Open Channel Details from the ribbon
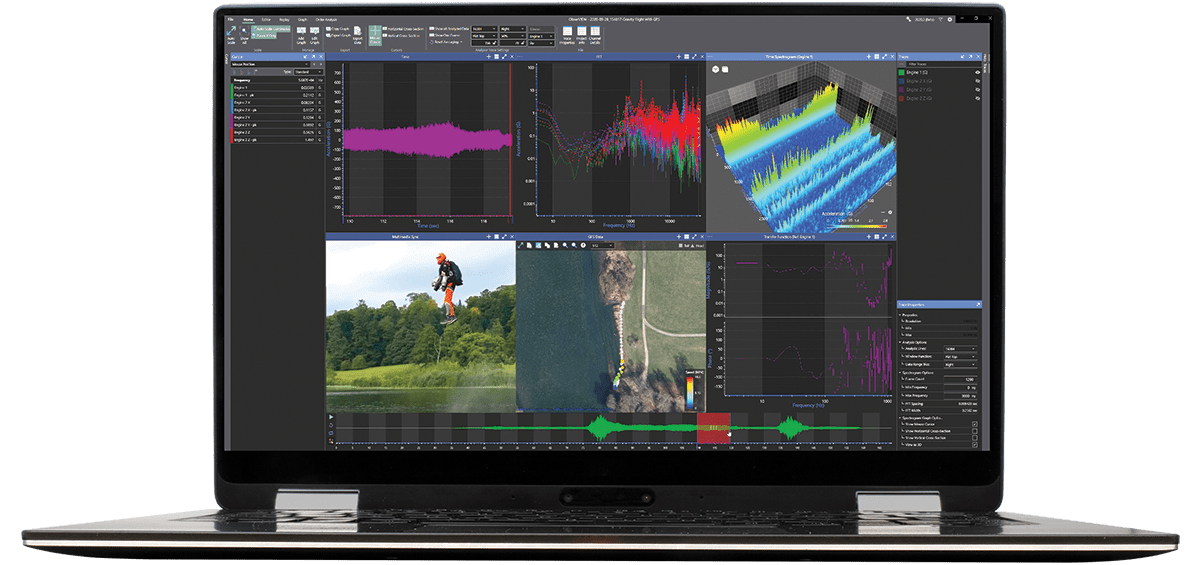The image size is (1200, 565). pyautogui.click(x=595, y=34)
